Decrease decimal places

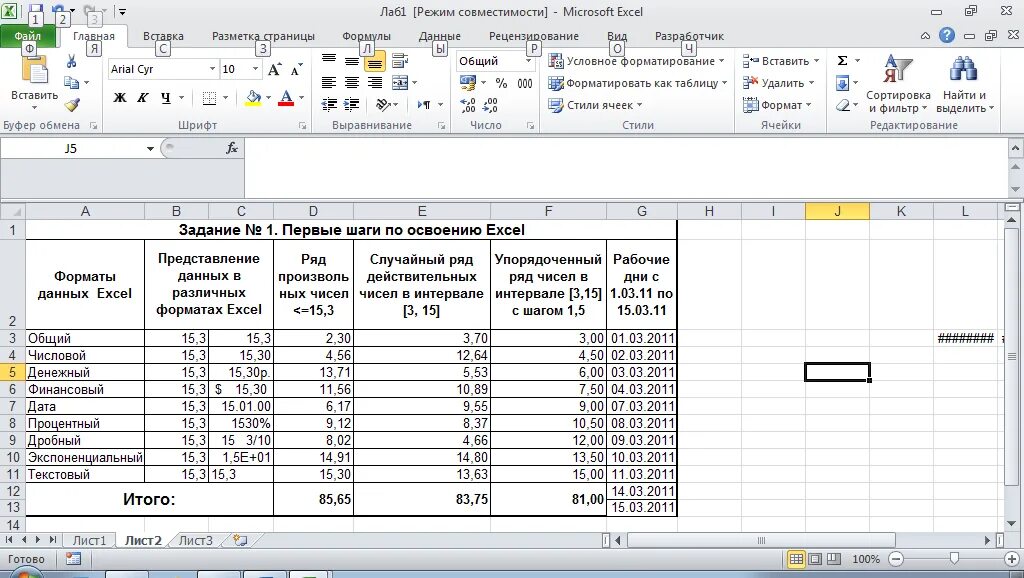coord(490,104)
